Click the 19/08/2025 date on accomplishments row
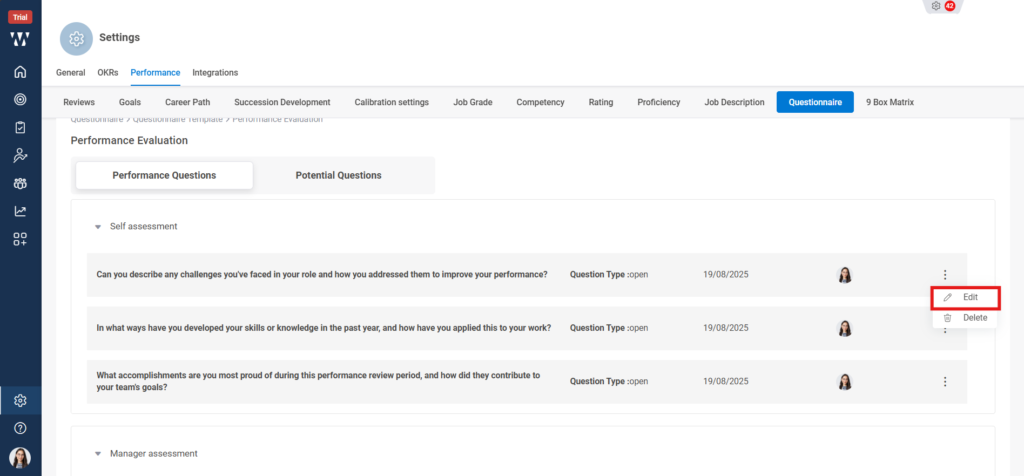 pyautogui.click(x=726, y=381)
